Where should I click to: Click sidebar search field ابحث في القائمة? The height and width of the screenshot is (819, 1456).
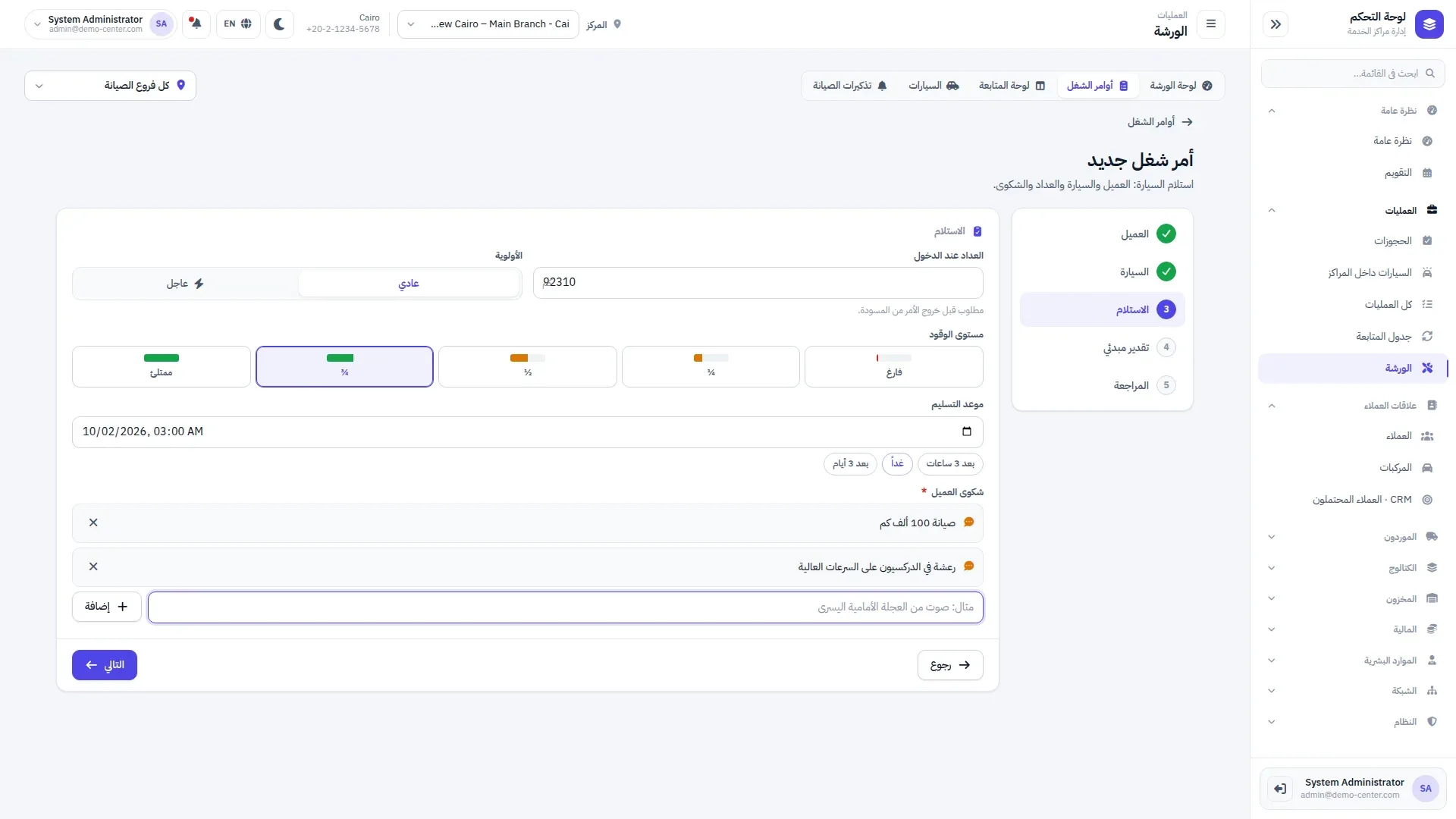(x=1352, y=74)
